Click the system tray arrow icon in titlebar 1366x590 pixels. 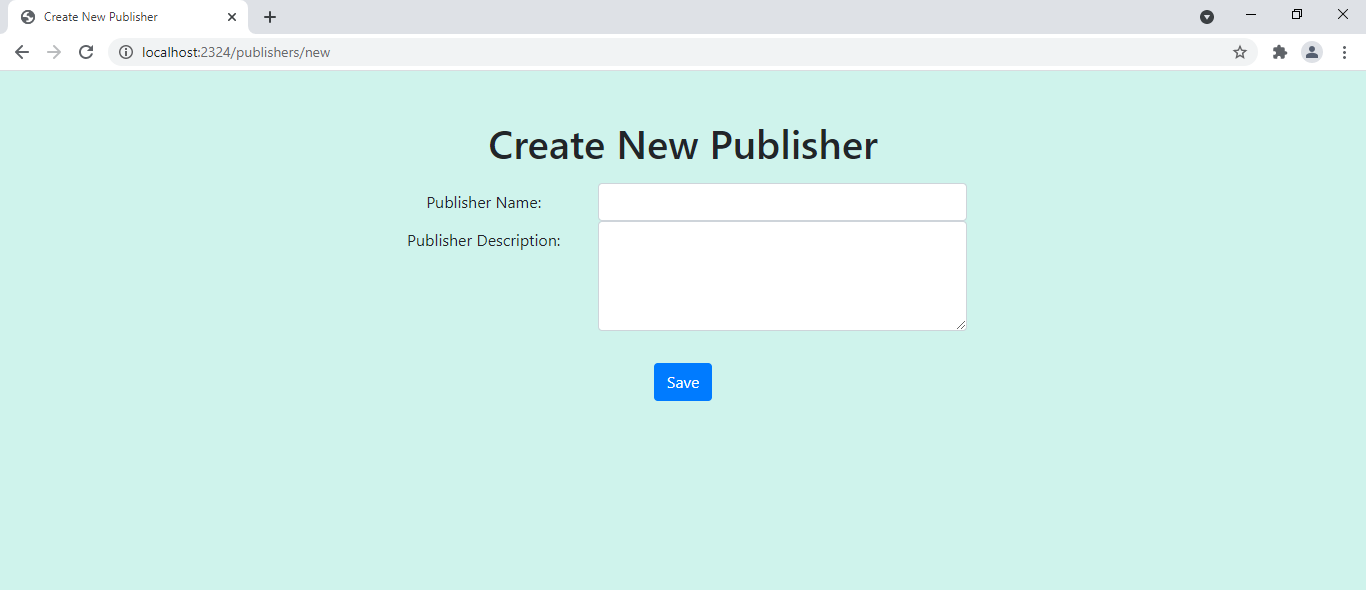[x=1207, y=16]
